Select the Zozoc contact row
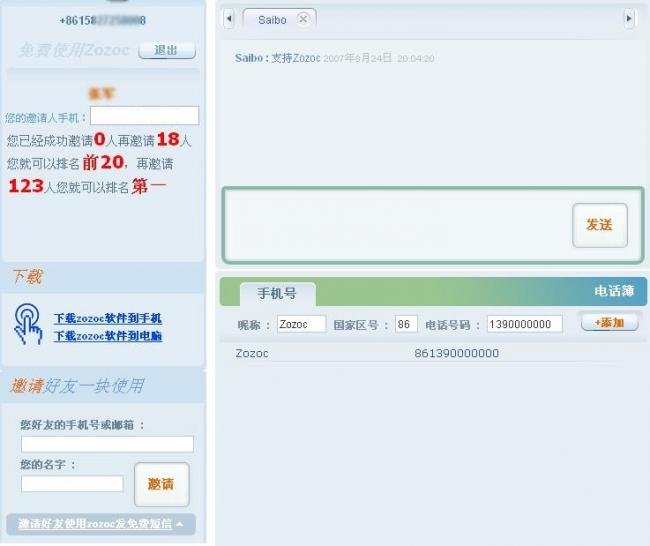 pos(431,353)
